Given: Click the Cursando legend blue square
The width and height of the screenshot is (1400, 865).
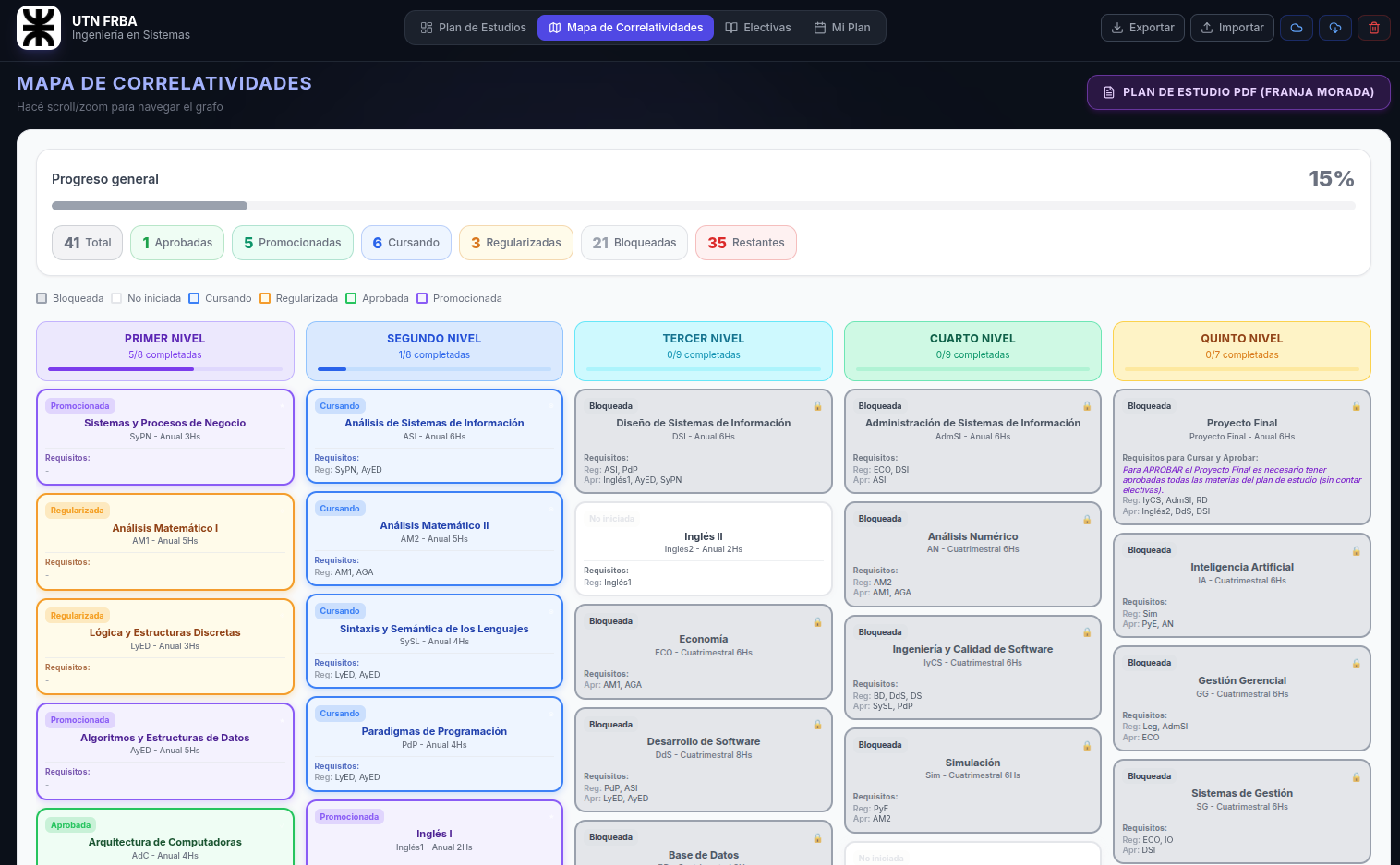Looking at the screenshot, I should (x=194, y=298).
